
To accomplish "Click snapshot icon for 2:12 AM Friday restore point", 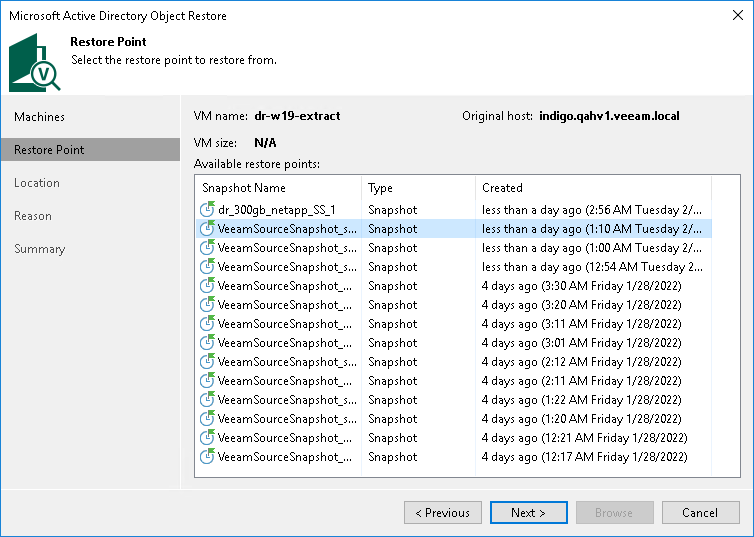I will point(208,362).
